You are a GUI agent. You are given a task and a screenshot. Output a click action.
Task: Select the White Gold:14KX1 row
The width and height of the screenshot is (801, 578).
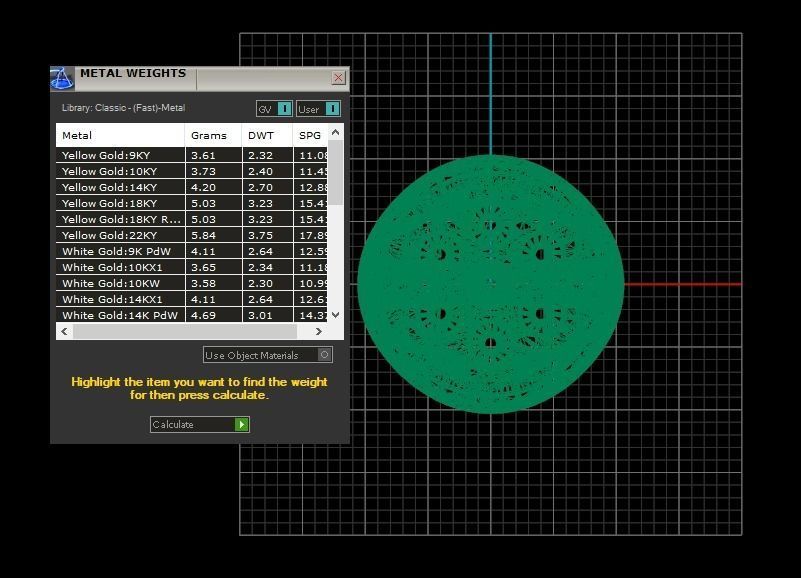192,299
